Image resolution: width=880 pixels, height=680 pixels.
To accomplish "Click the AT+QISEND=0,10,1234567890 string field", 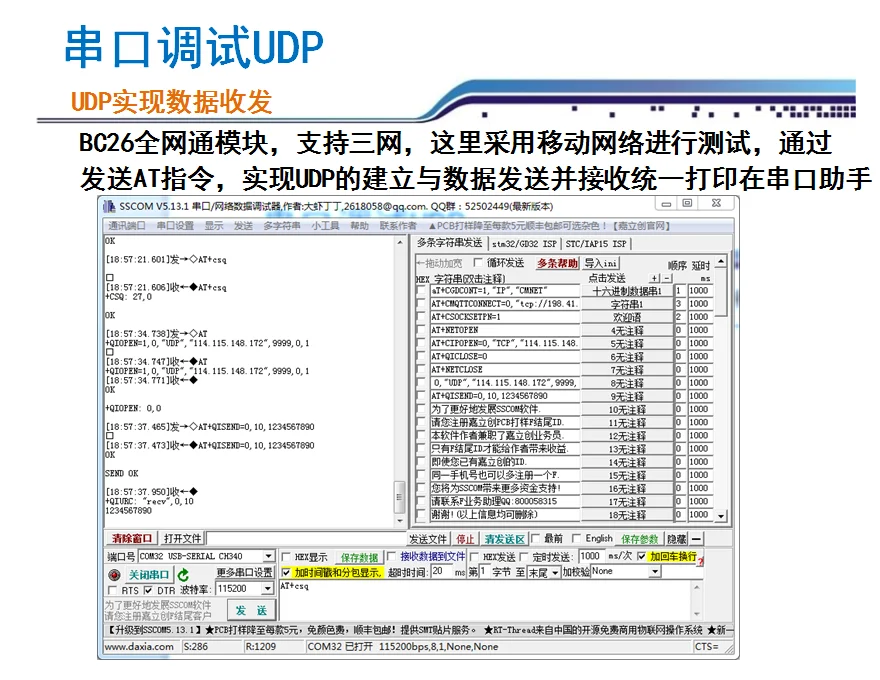I will [505, 396].
